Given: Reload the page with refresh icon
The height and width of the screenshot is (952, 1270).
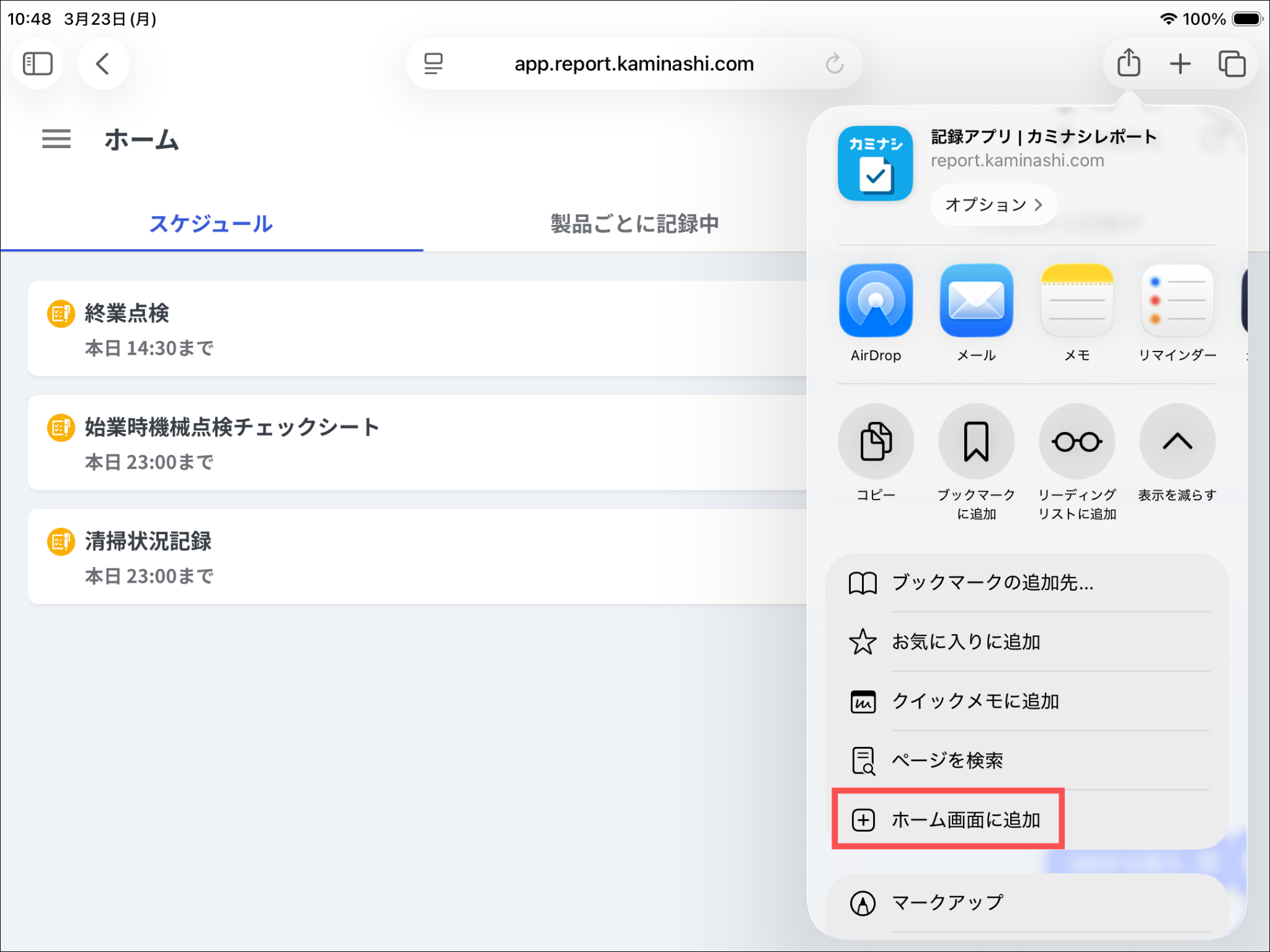Looking at the screenshot, I should pos(834,64).
